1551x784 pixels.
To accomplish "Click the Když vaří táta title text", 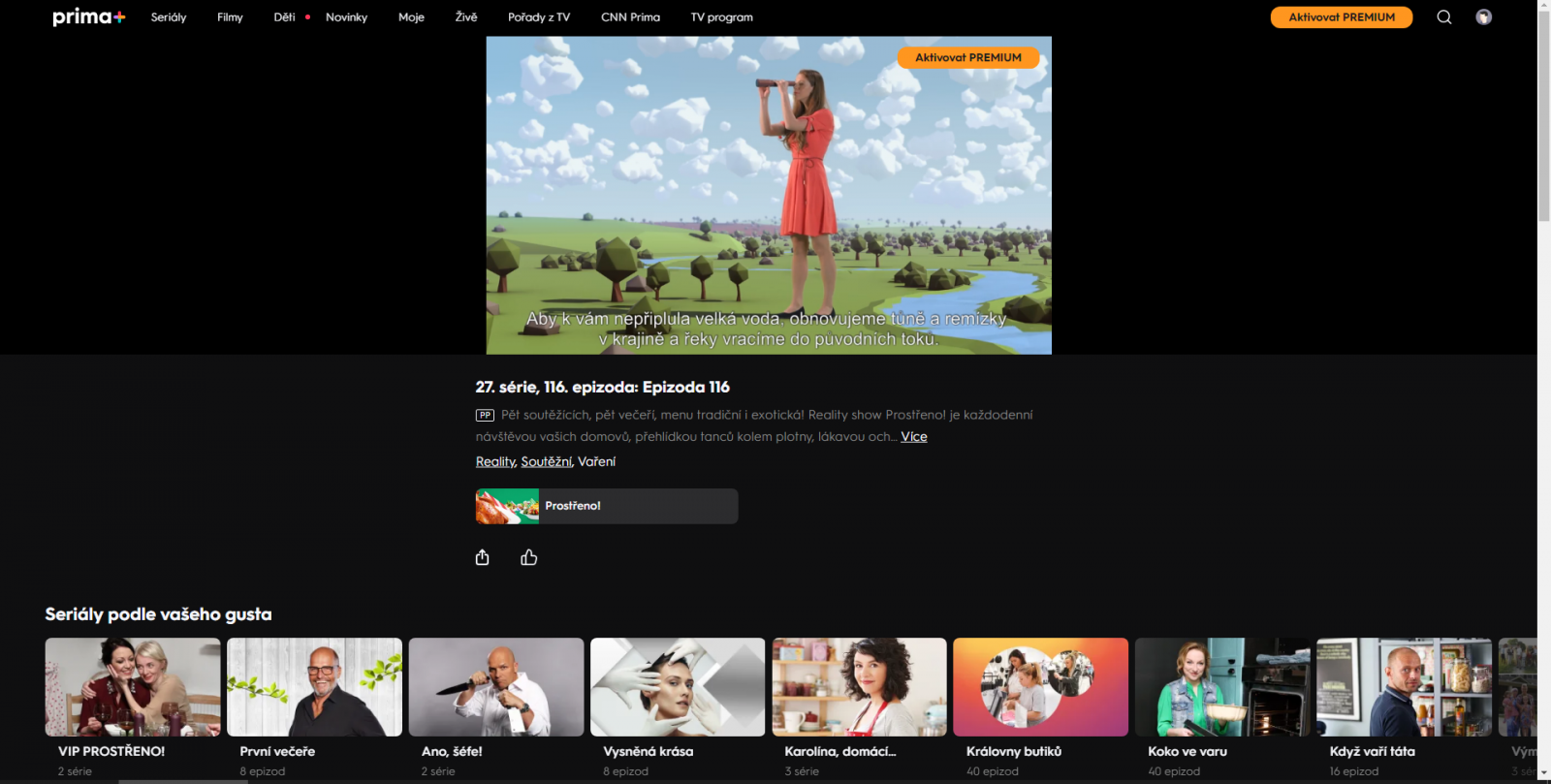I will pos(1373,751).
